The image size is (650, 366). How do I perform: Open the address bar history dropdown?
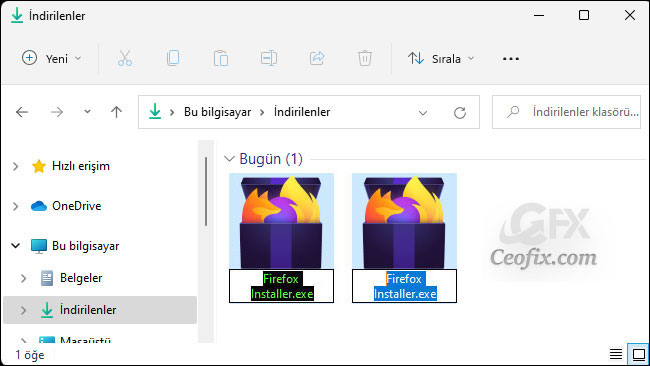pos(423,113)
